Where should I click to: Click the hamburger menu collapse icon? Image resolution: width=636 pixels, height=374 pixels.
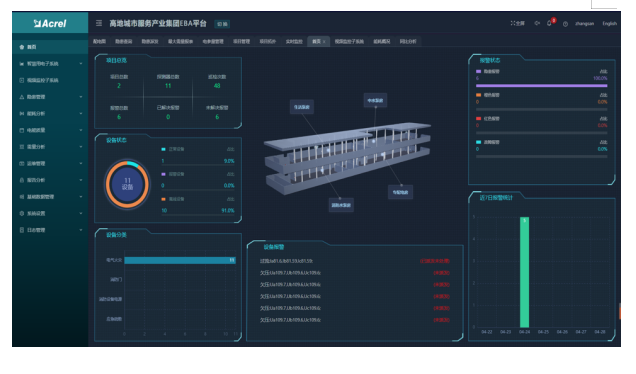pos(99,23)
